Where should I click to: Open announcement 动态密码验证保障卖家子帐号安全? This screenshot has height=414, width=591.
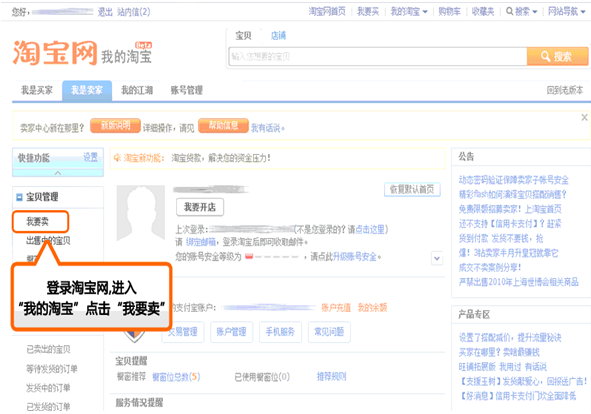click(513, 180)
